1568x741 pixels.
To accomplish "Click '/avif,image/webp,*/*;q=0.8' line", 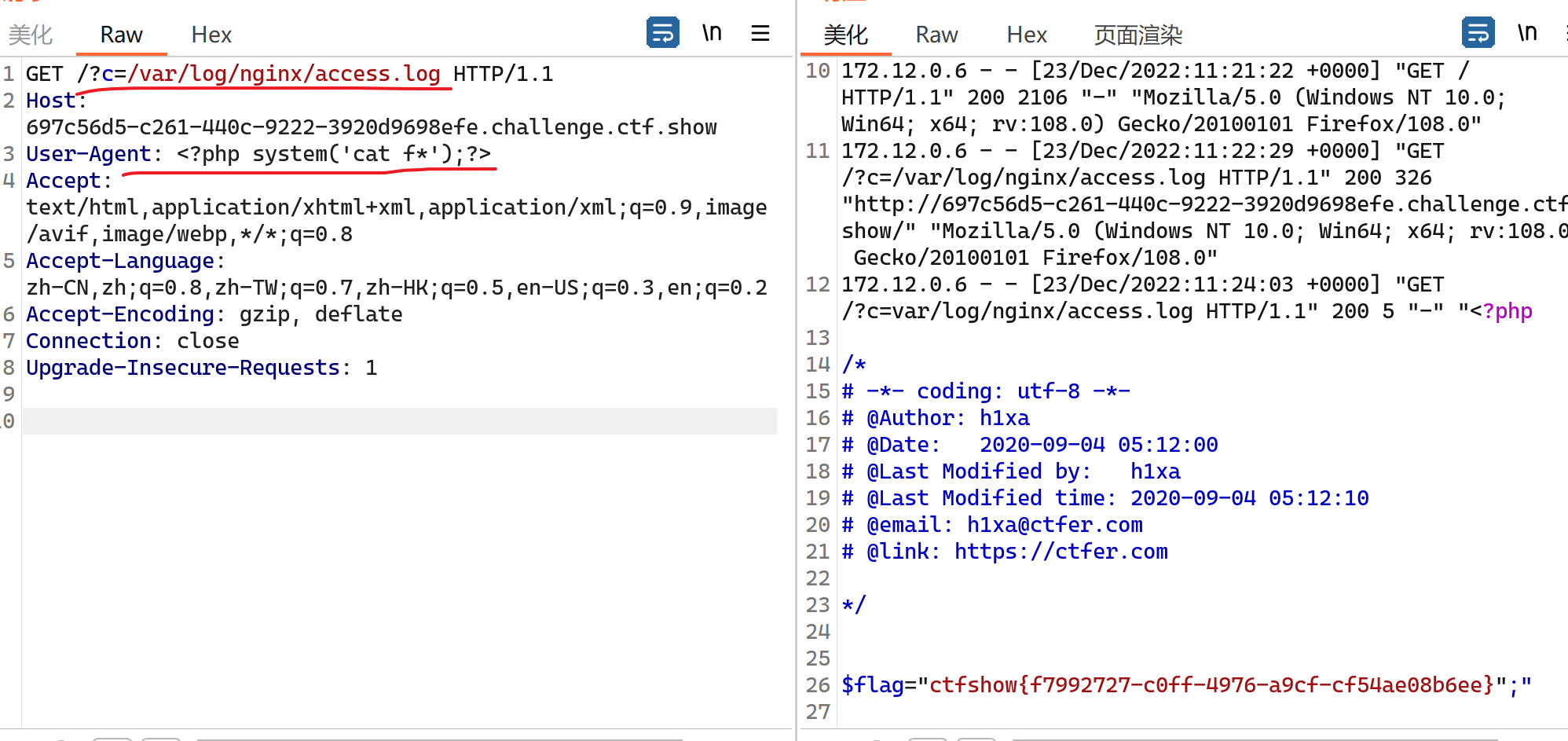I will click(189, 234).
